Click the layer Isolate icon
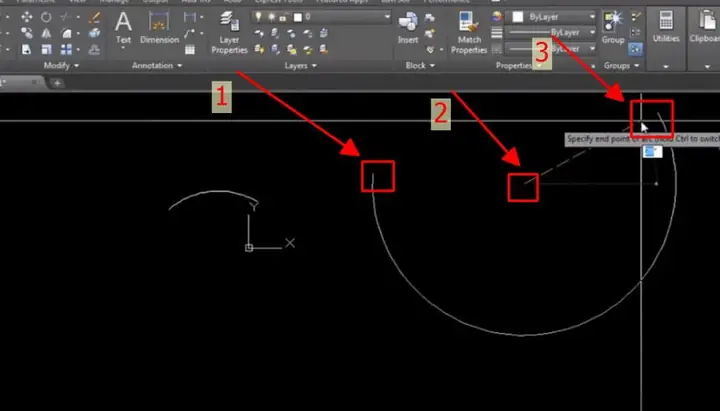The image size is (720, 411). point(275,33)
